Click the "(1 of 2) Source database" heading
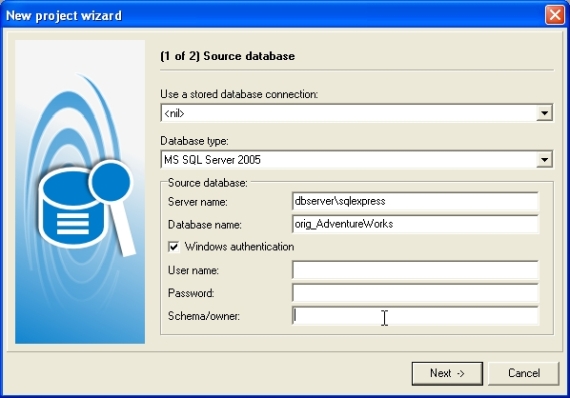 [228, 56]
